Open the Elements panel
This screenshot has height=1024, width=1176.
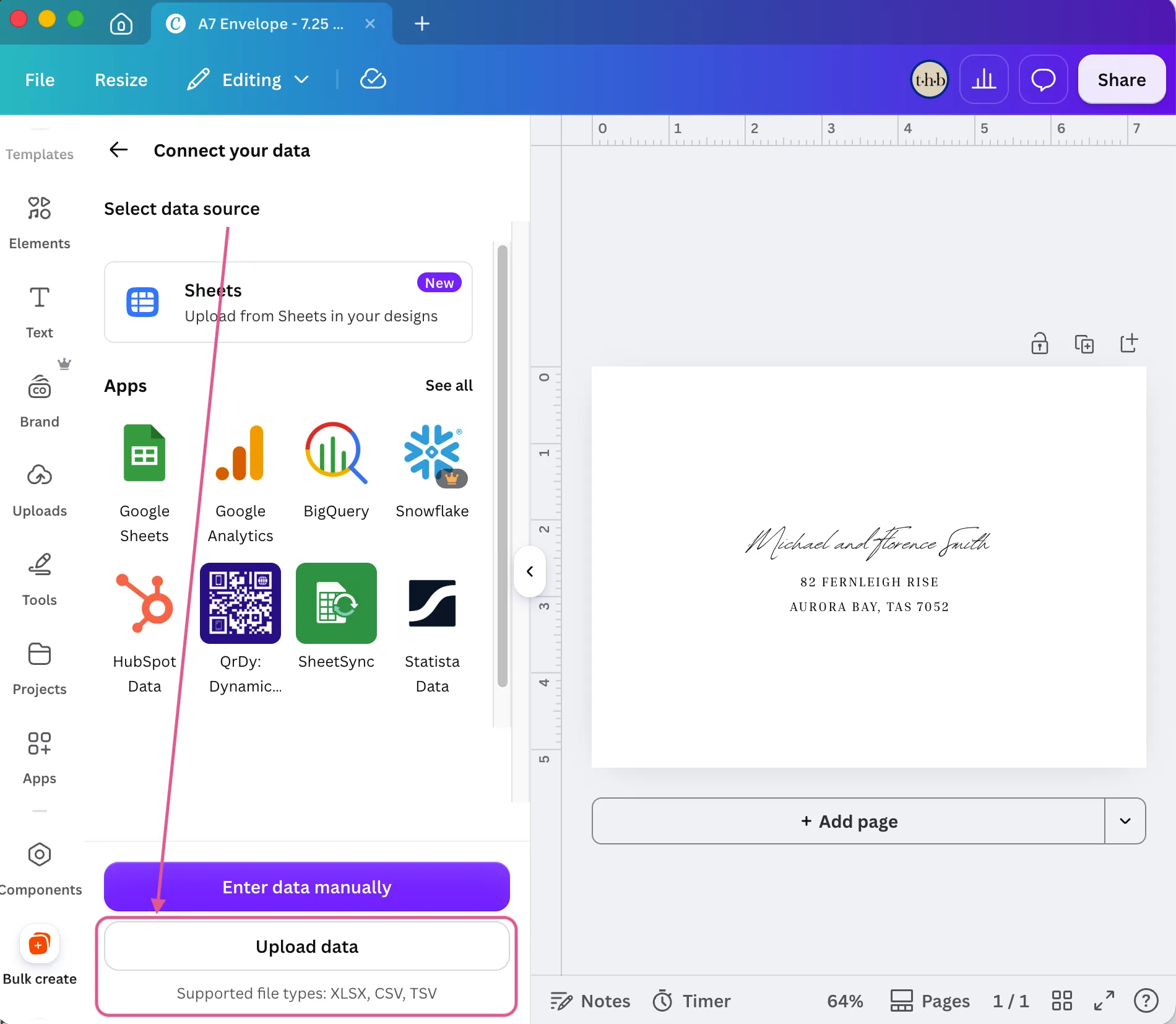pos(40,223)
